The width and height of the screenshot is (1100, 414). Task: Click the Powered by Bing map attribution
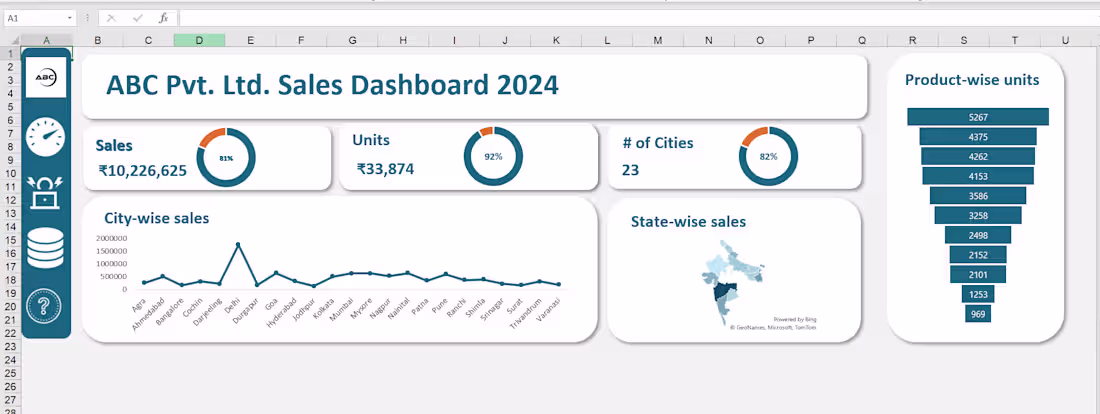[x=795, y=319]
